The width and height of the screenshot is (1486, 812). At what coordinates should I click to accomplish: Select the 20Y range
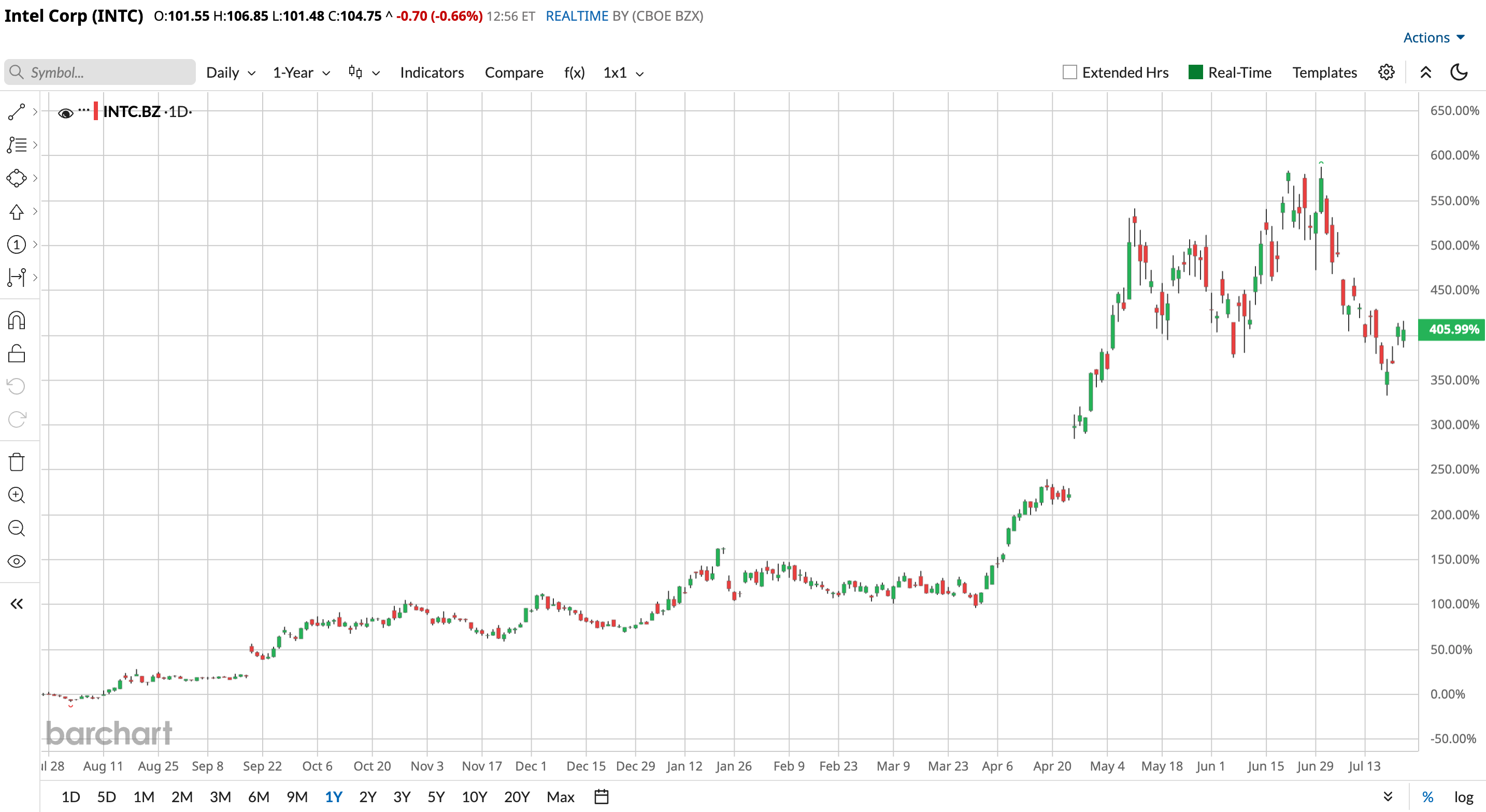click(516, 797)
